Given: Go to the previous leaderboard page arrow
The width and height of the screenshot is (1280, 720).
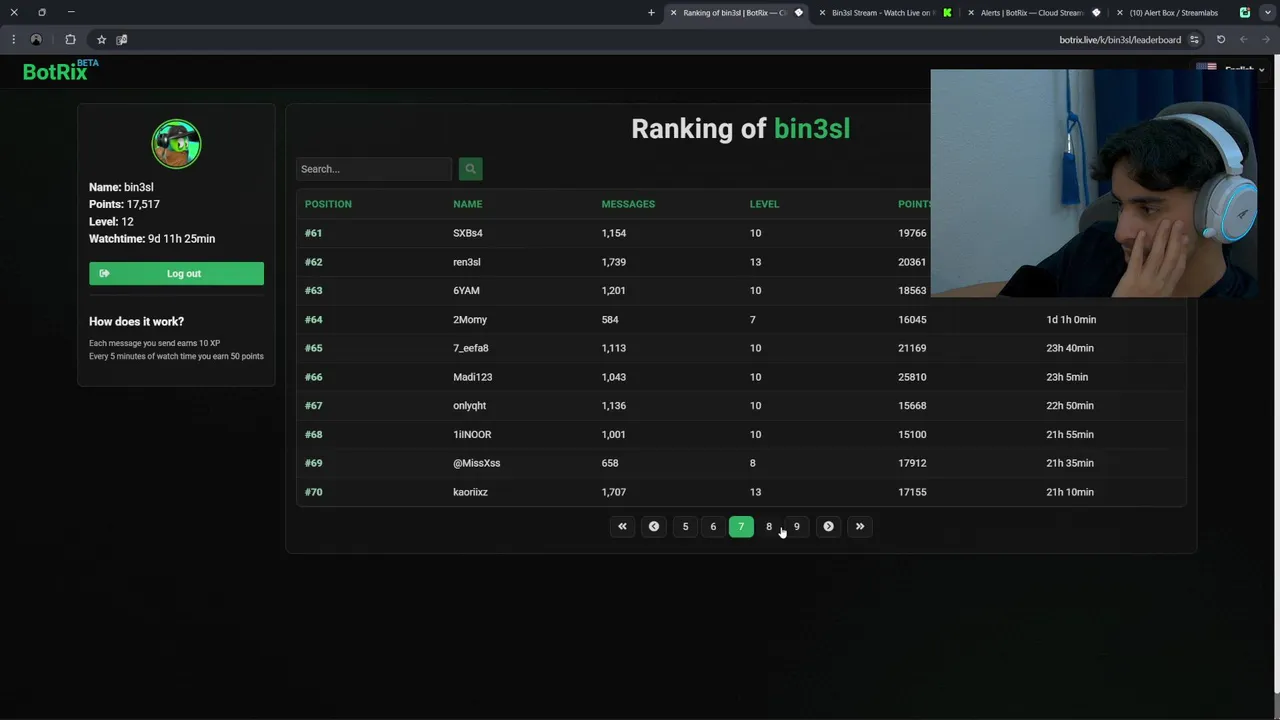Looking at the screenshot, I should [653, 526].
